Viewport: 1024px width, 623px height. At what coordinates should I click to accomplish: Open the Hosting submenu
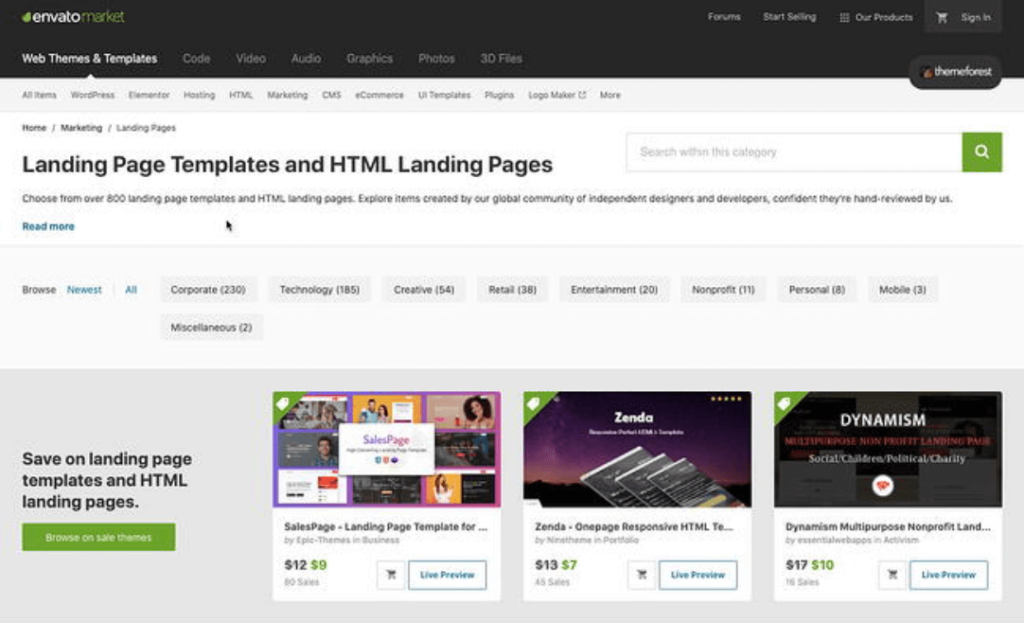point(199,95)
